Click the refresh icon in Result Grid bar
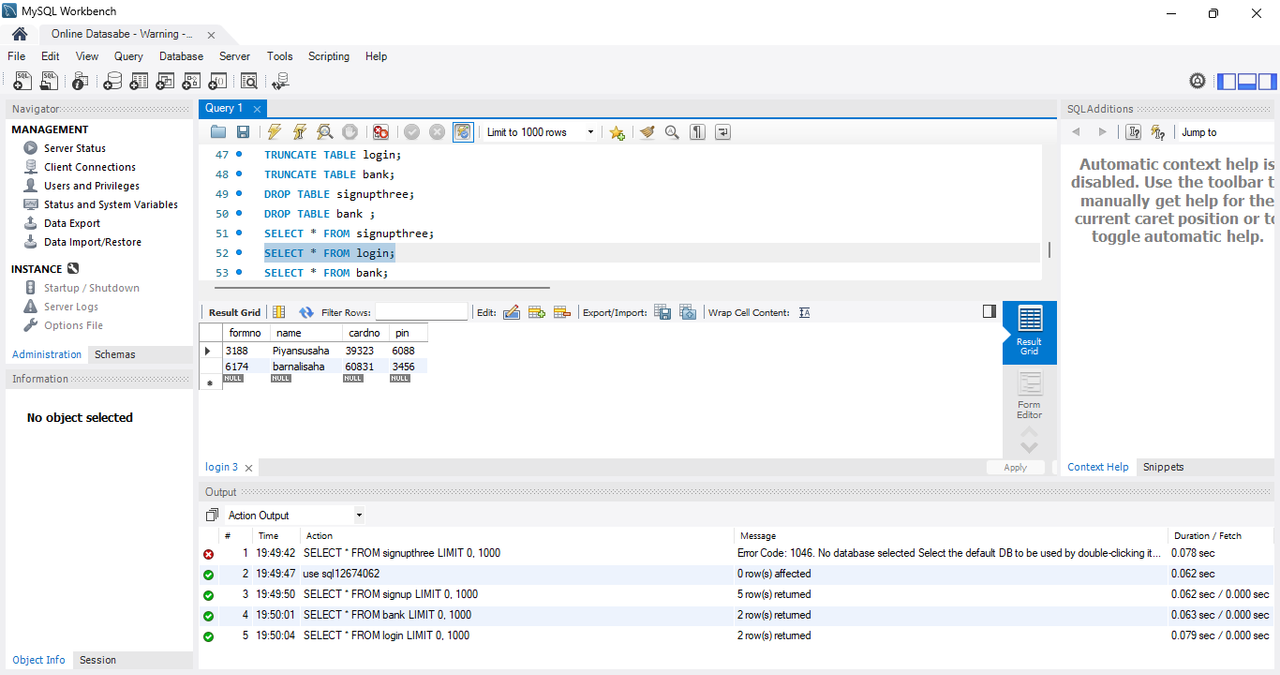Screen dimensions: 1280x675 [x=306, y=312]
